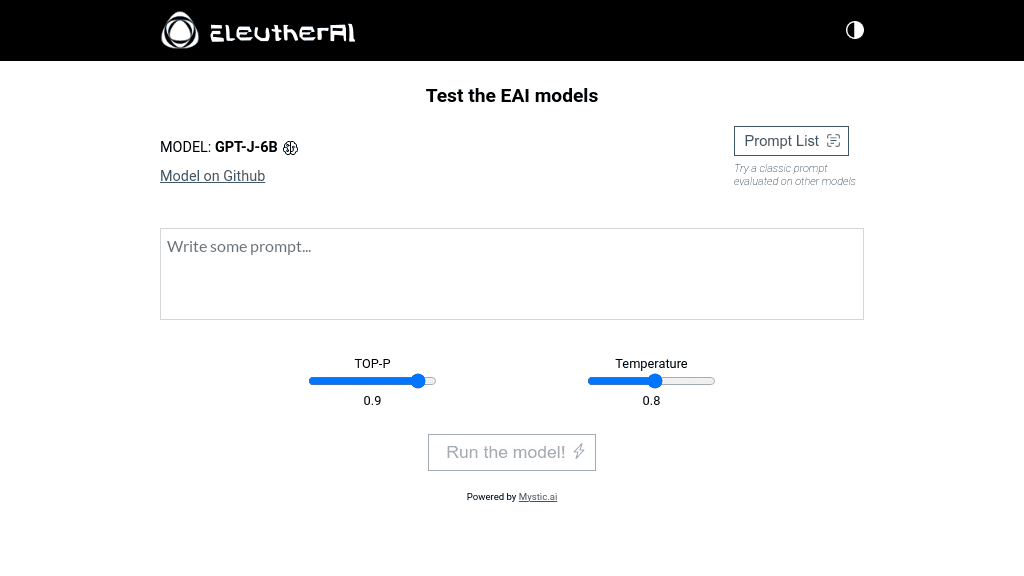Click the MODEL: GPT-J-6B label
The image size is (1024, 576).
pos(219,146)
